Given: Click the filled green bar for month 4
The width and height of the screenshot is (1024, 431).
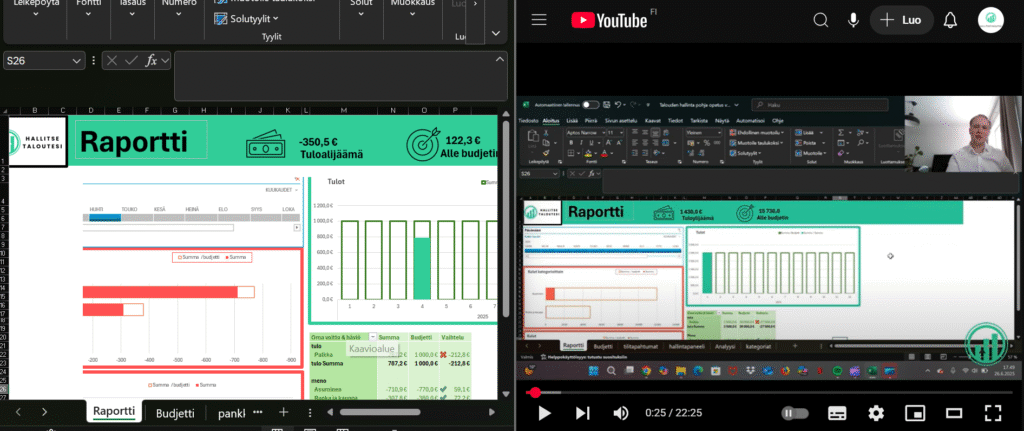Looking at the screenshot, I should 423,269.
